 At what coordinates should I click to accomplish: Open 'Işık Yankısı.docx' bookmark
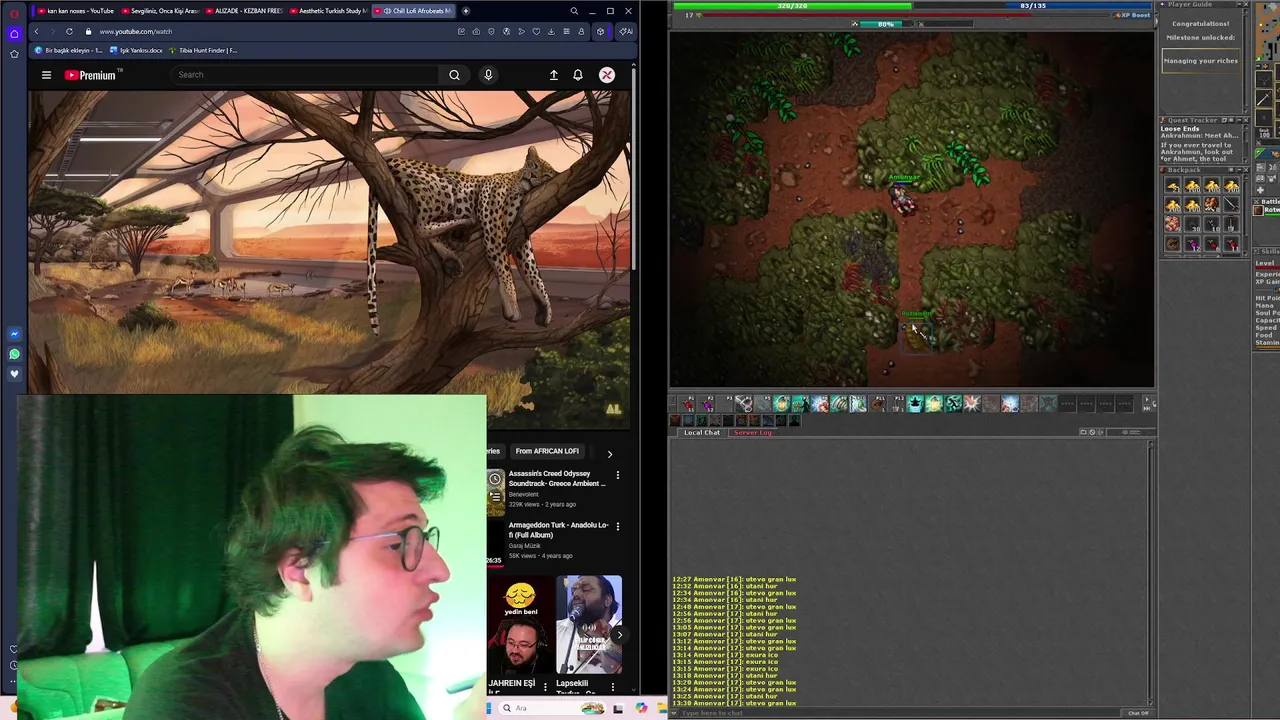click(x=136, y=50)
